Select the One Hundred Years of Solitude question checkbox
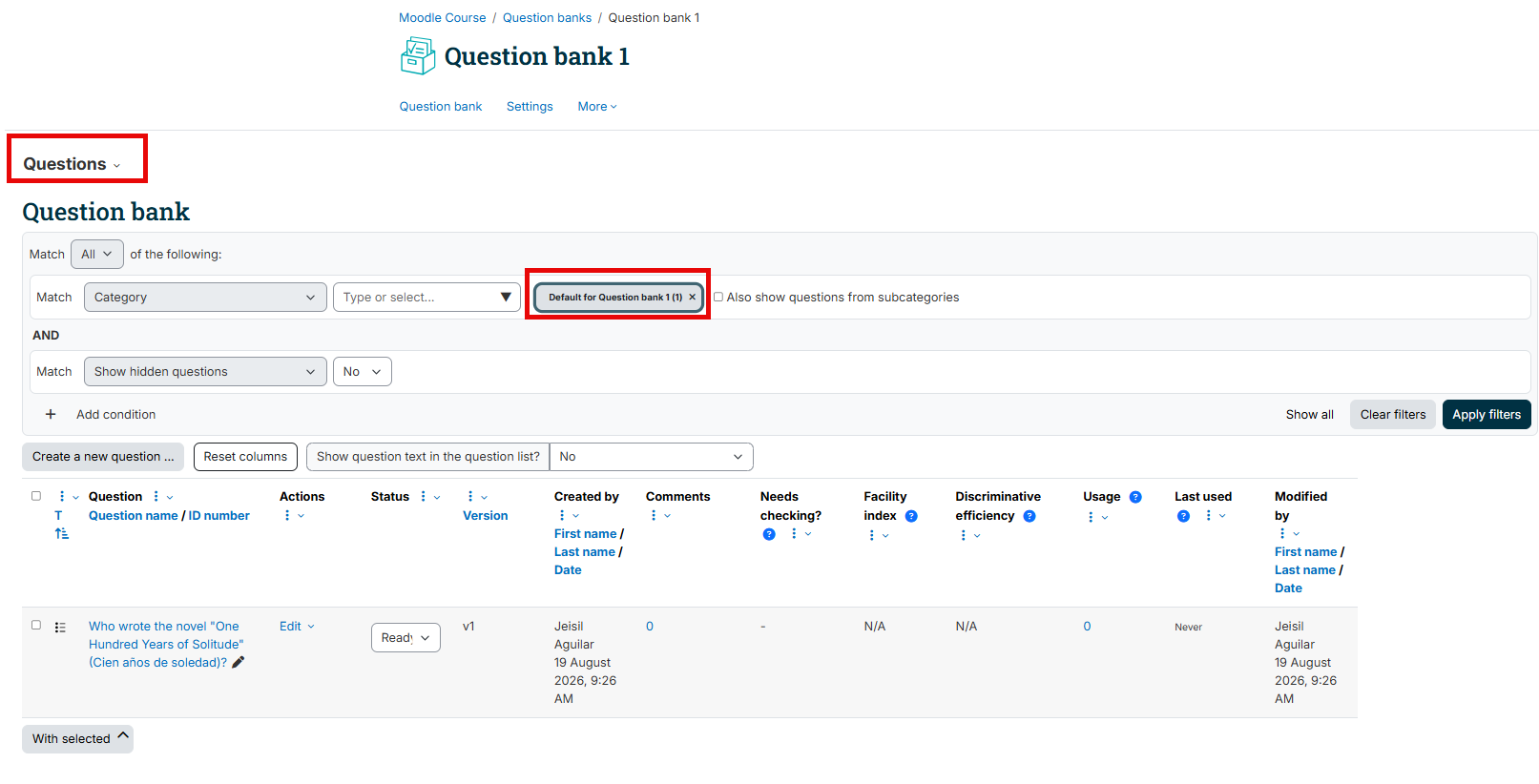This screenshot has height=784, width=1539. coord(36,625)
